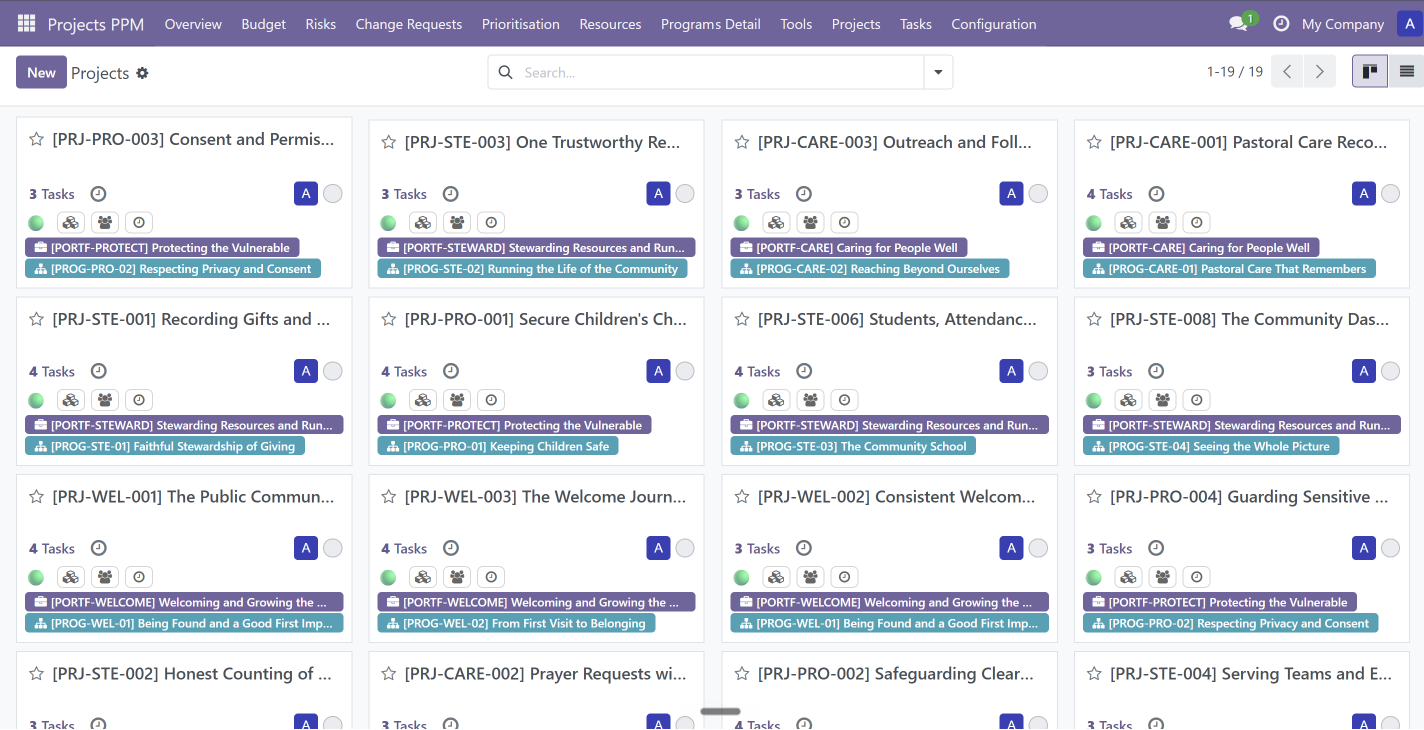Open the Change Requests menu
Image resolution: width=1424 pixels, height=730 pixels.
409,24
